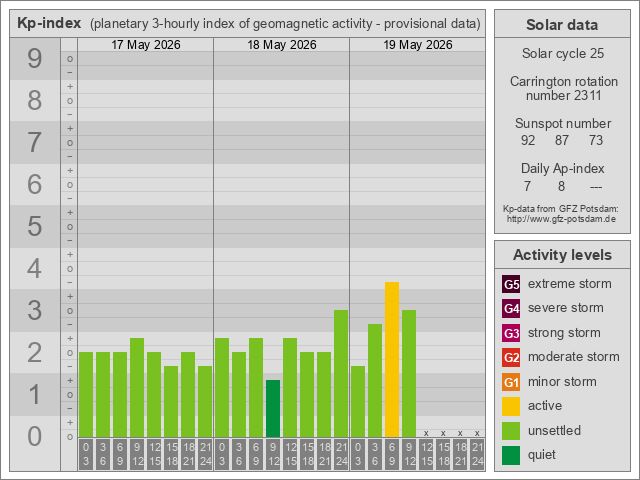
Task: Select the 19 May 6-9 time slot label
Action: click(392, 454)
